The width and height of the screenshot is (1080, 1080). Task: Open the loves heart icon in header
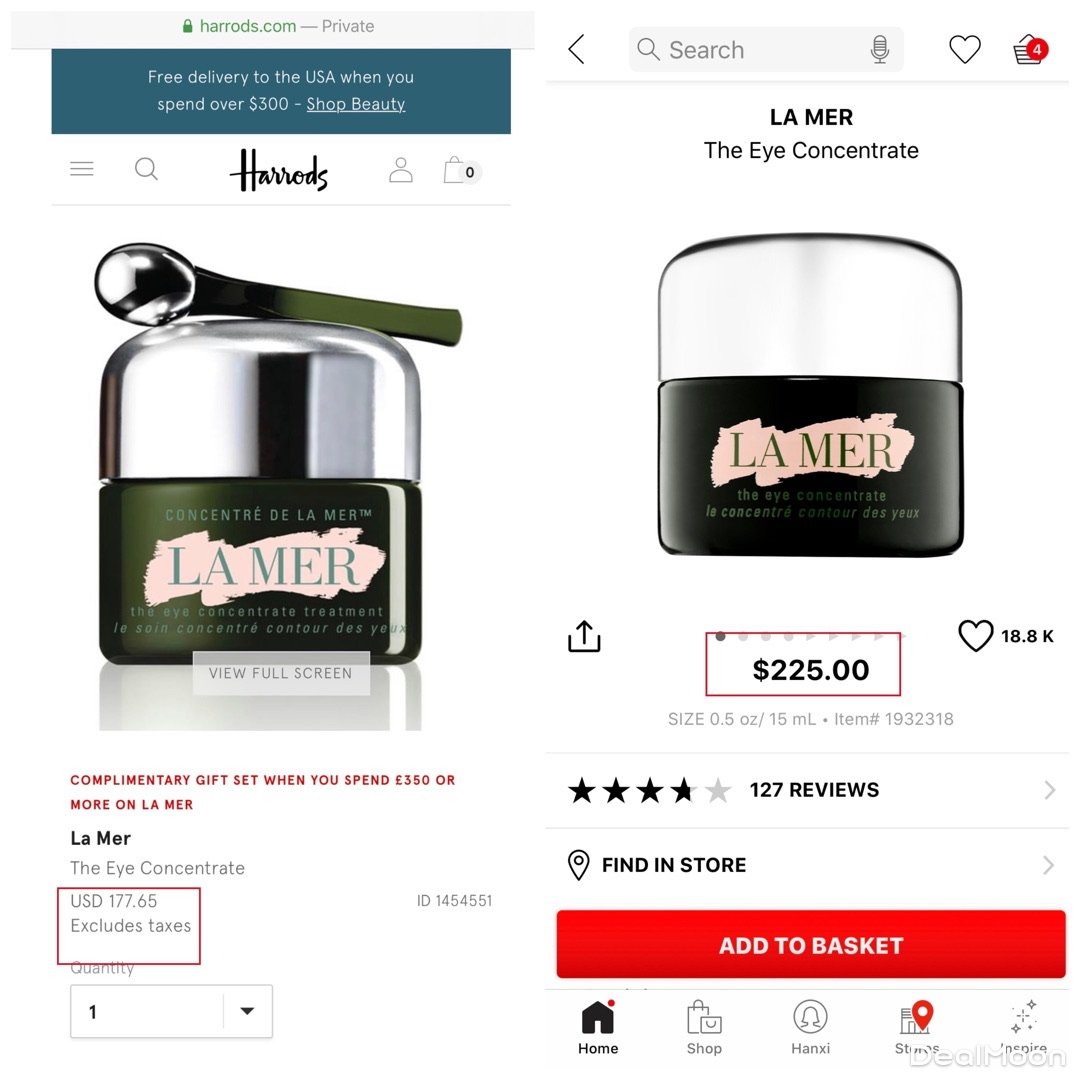pyautogui.click(x=964, y=50)
